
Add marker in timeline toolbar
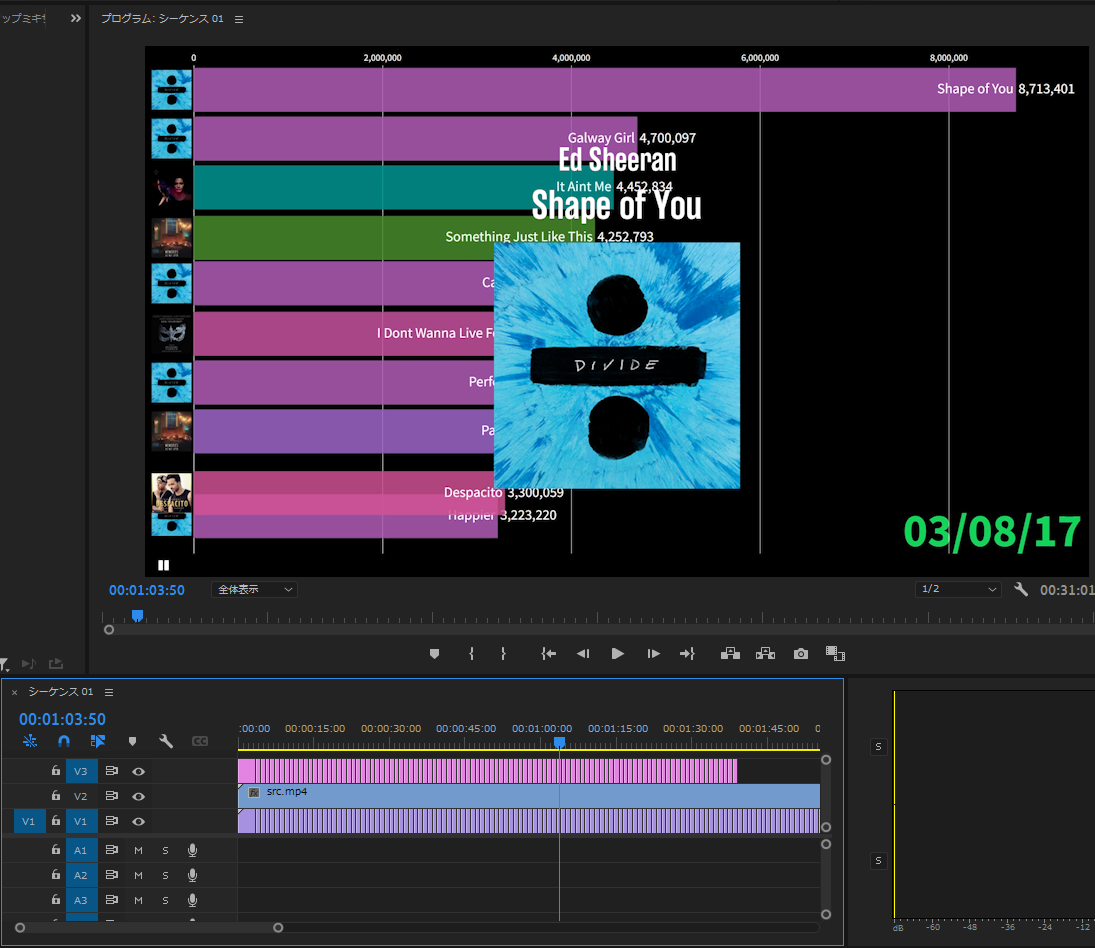coord(132,741)
